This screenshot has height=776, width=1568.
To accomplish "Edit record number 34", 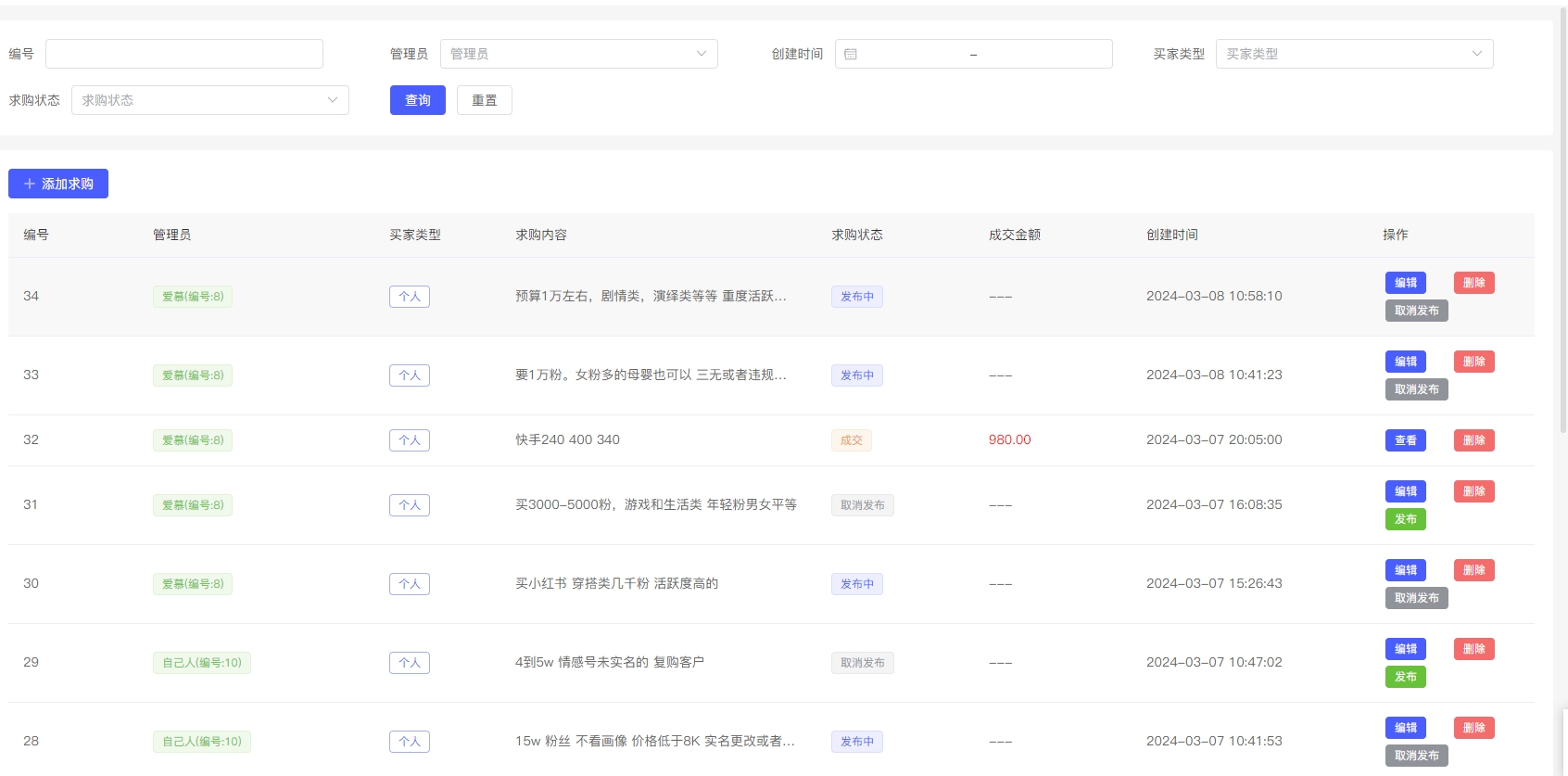I will pyautogui.click(x=1405, y=283).
